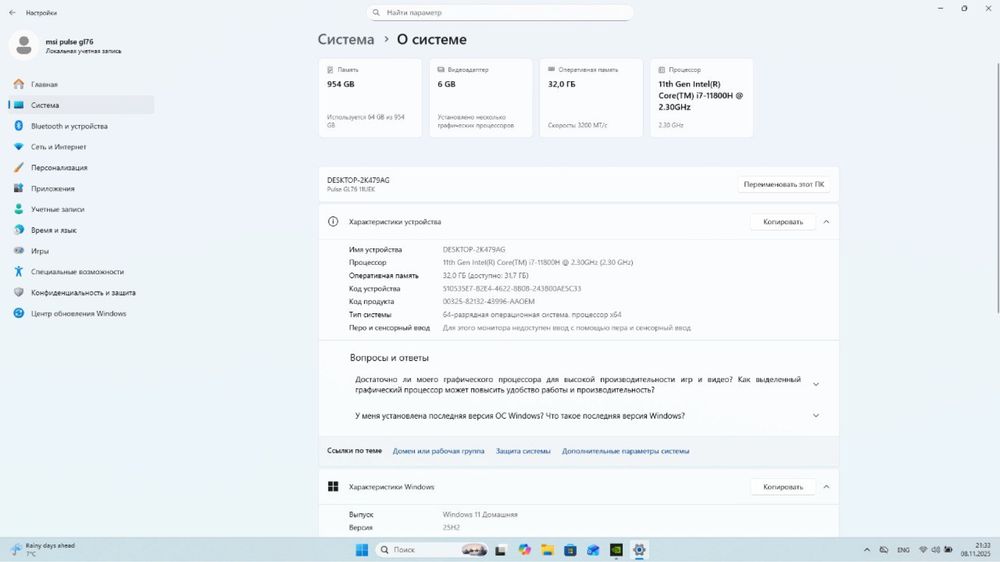
Task: Open the Домен или рабочая группа link
Action: click(438, 451)
